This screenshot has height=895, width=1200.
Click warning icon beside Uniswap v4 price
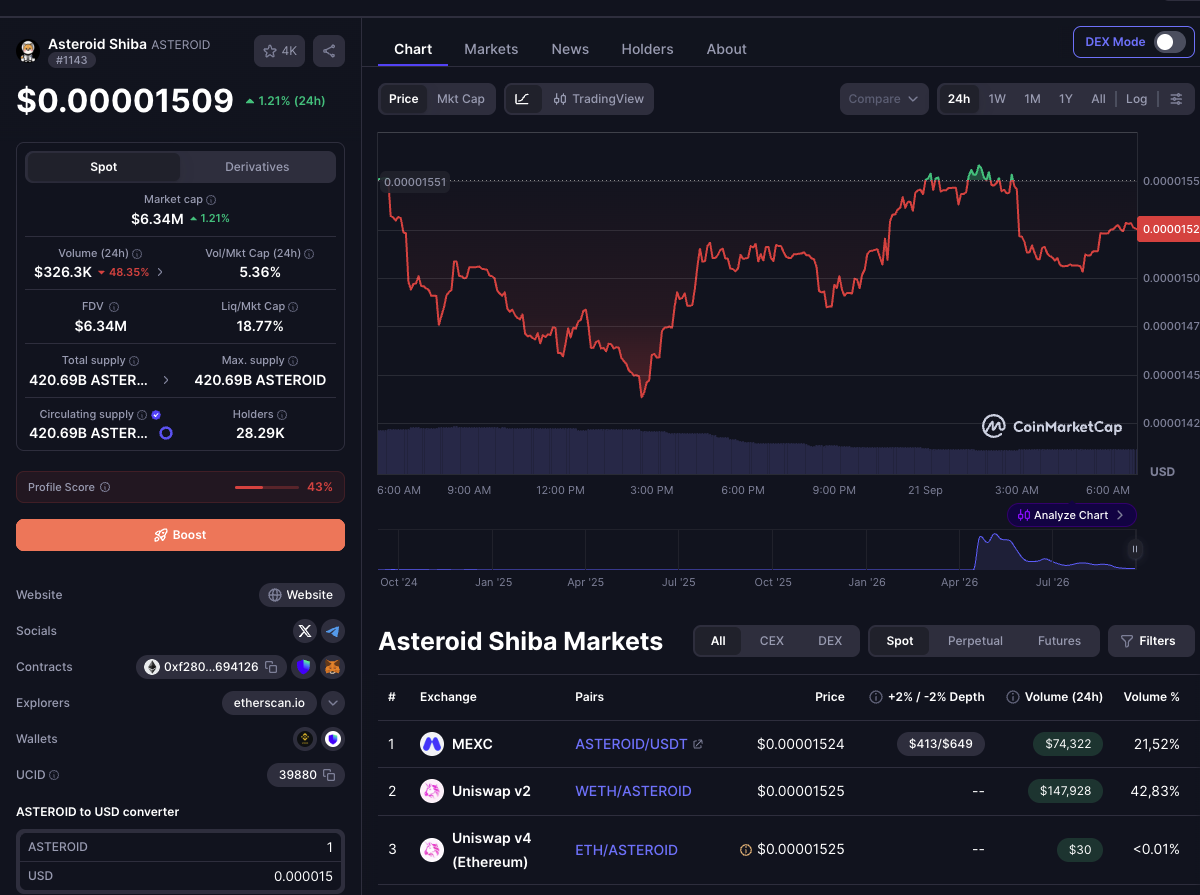pos(745,850)
